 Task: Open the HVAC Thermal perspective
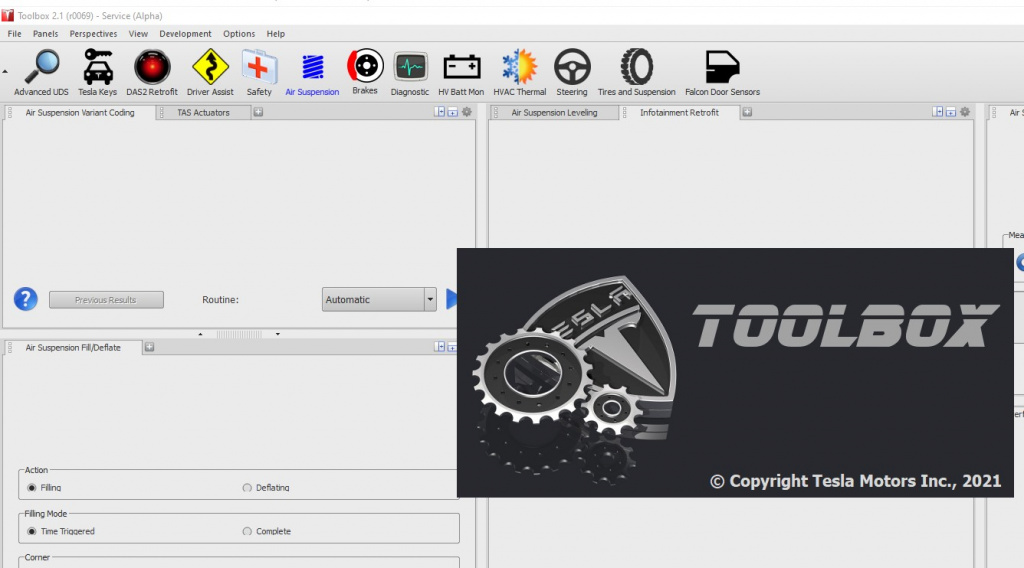519,73
